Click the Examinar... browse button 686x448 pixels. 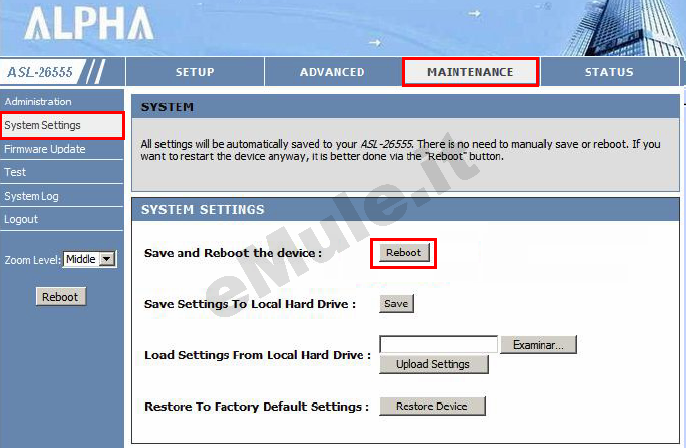pyautogui.click(x=538, y=345)
